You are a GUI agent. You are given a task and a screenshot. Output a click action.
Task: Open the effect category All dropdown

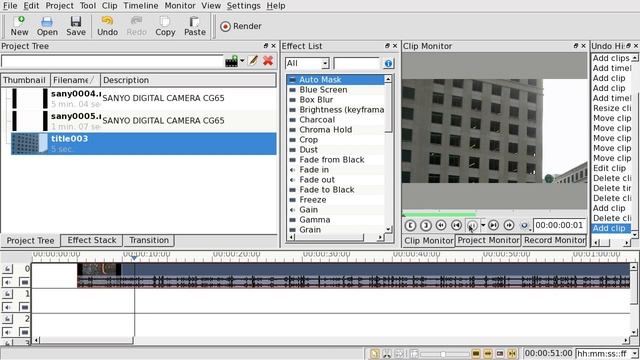307,63
